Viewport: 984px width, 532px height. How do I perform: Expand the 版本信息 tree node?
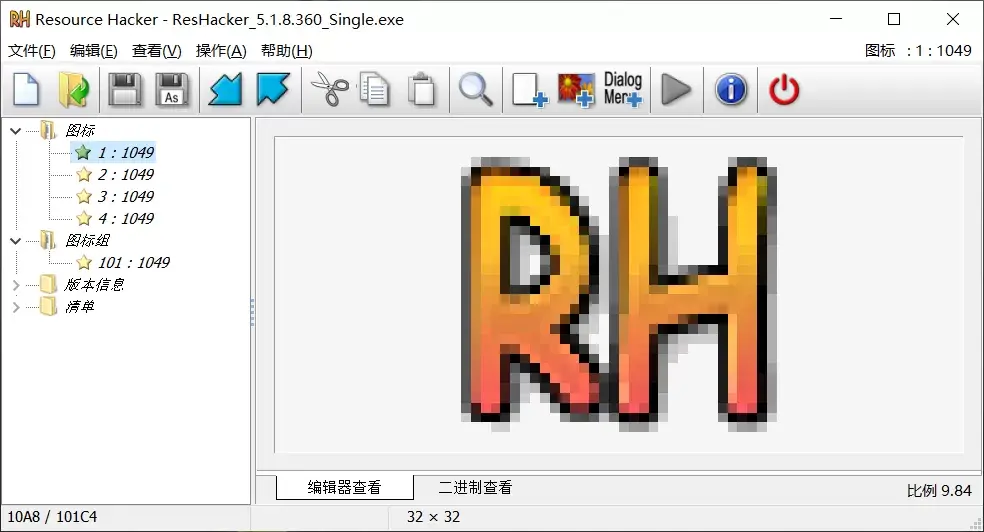click(16, 285)
